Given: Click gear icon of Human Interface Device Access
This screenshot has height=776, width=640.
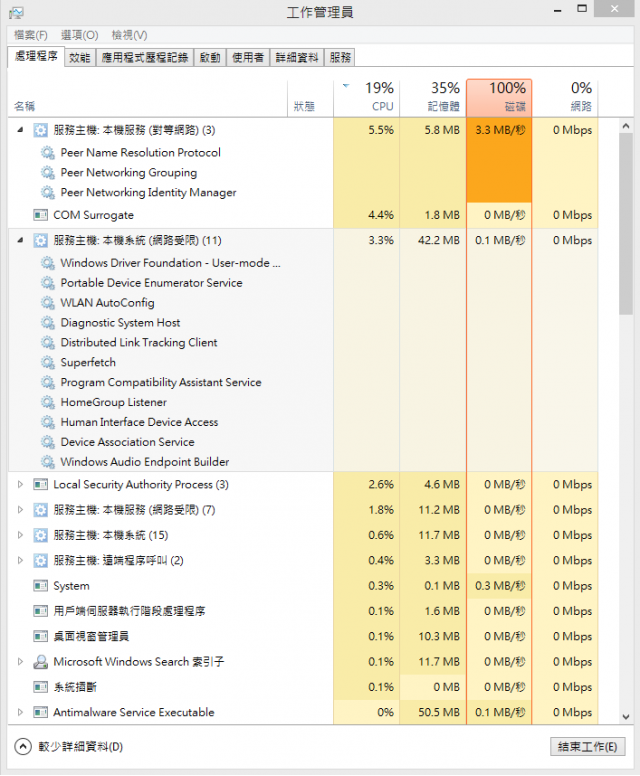Looking at the screenshot, I should 48,422.
